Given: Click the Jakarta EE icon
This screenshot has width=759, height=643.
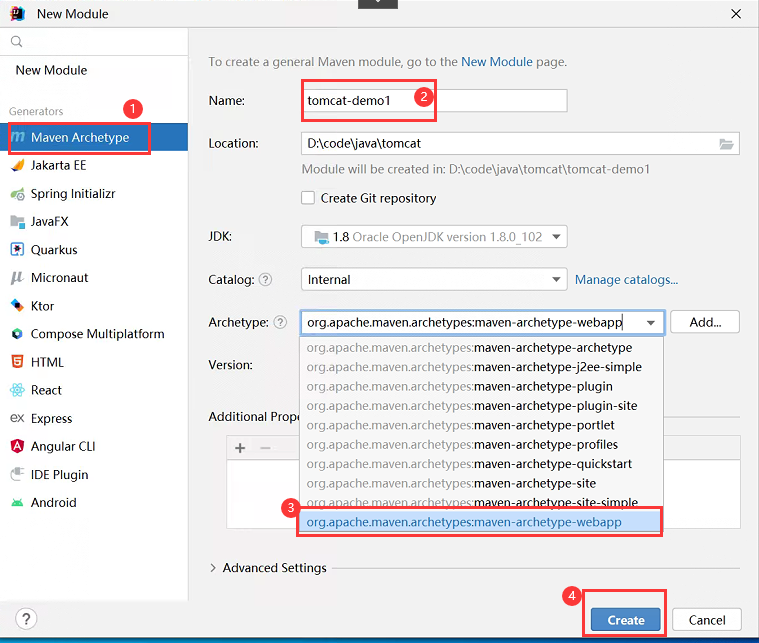Looking at the screenshot, I should pos(18,166).
